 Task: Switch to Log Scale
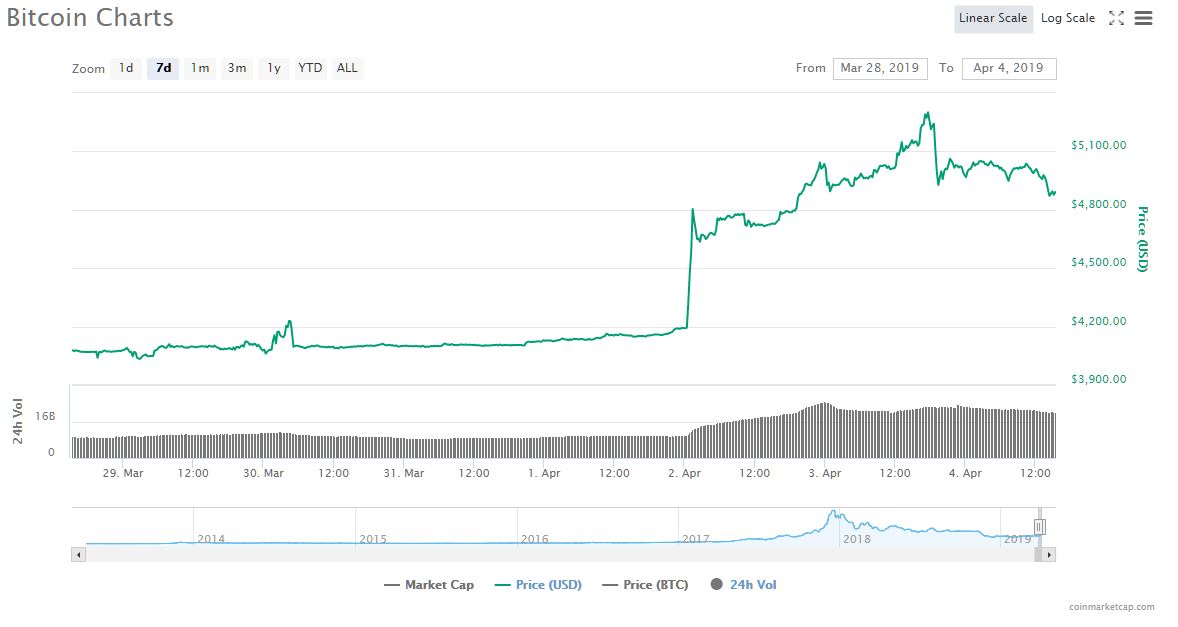point(1067,18)
